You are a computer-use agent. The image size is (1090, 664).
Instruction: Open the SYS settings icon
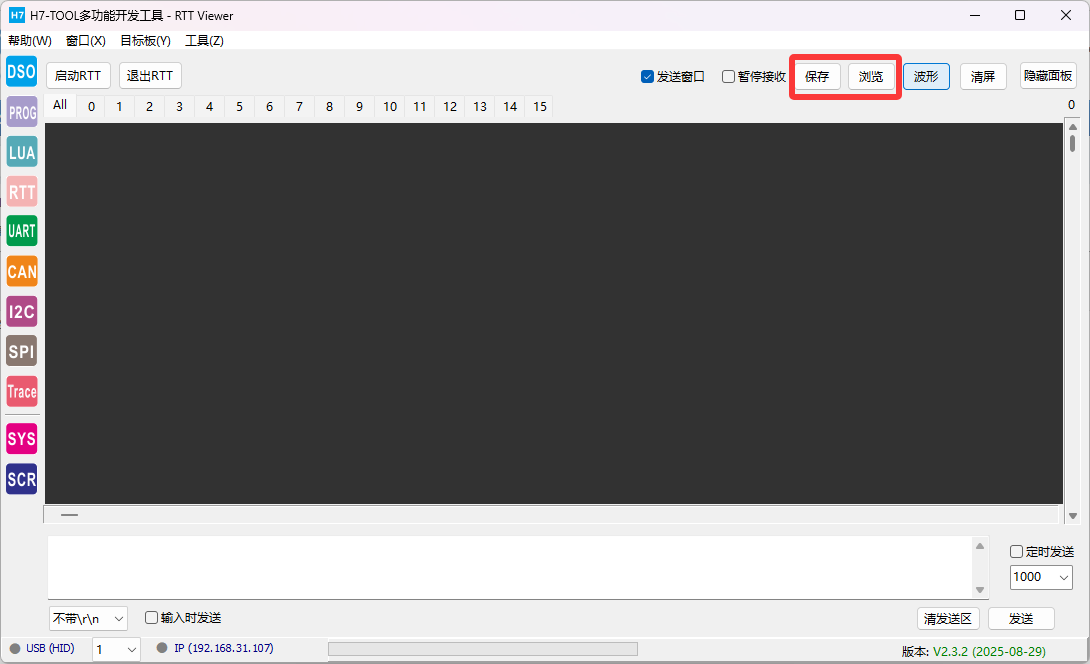point(21,439)
